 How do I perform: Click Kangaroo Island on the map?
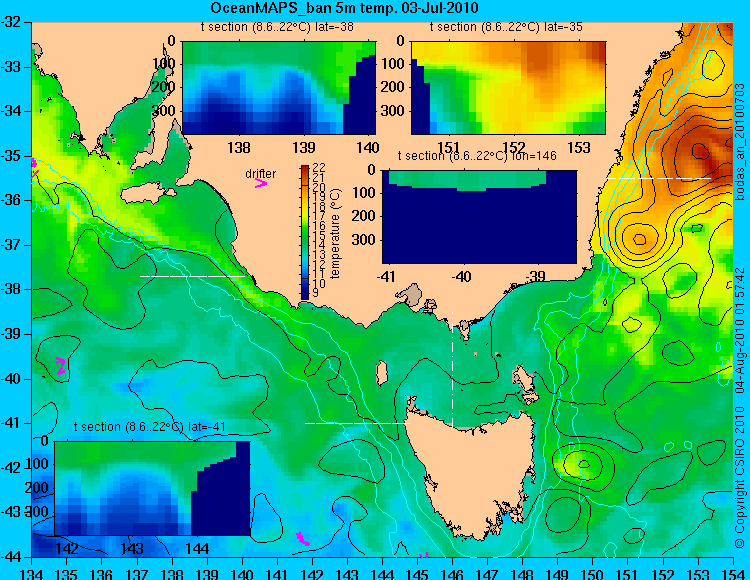pyautogui.click(x=147, y=194)
